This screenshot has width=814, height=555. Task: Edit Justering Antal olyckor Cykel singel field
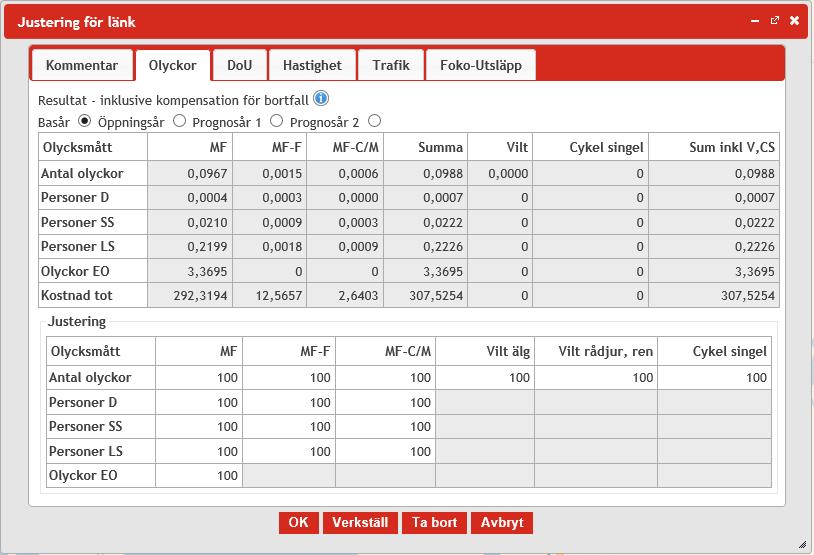tap(714, 377)
